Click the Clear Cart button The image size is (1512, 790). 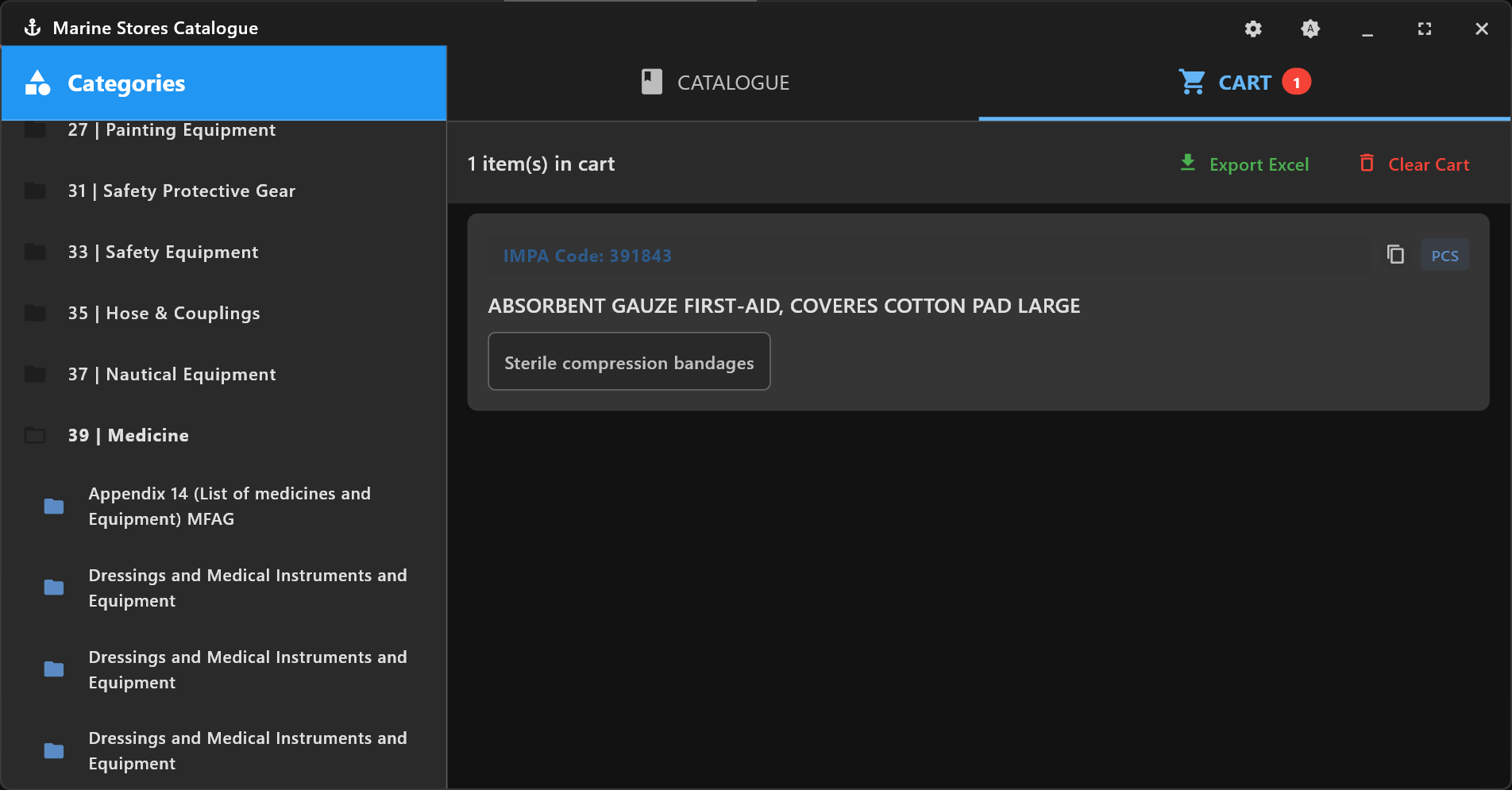coord(1414,164)
